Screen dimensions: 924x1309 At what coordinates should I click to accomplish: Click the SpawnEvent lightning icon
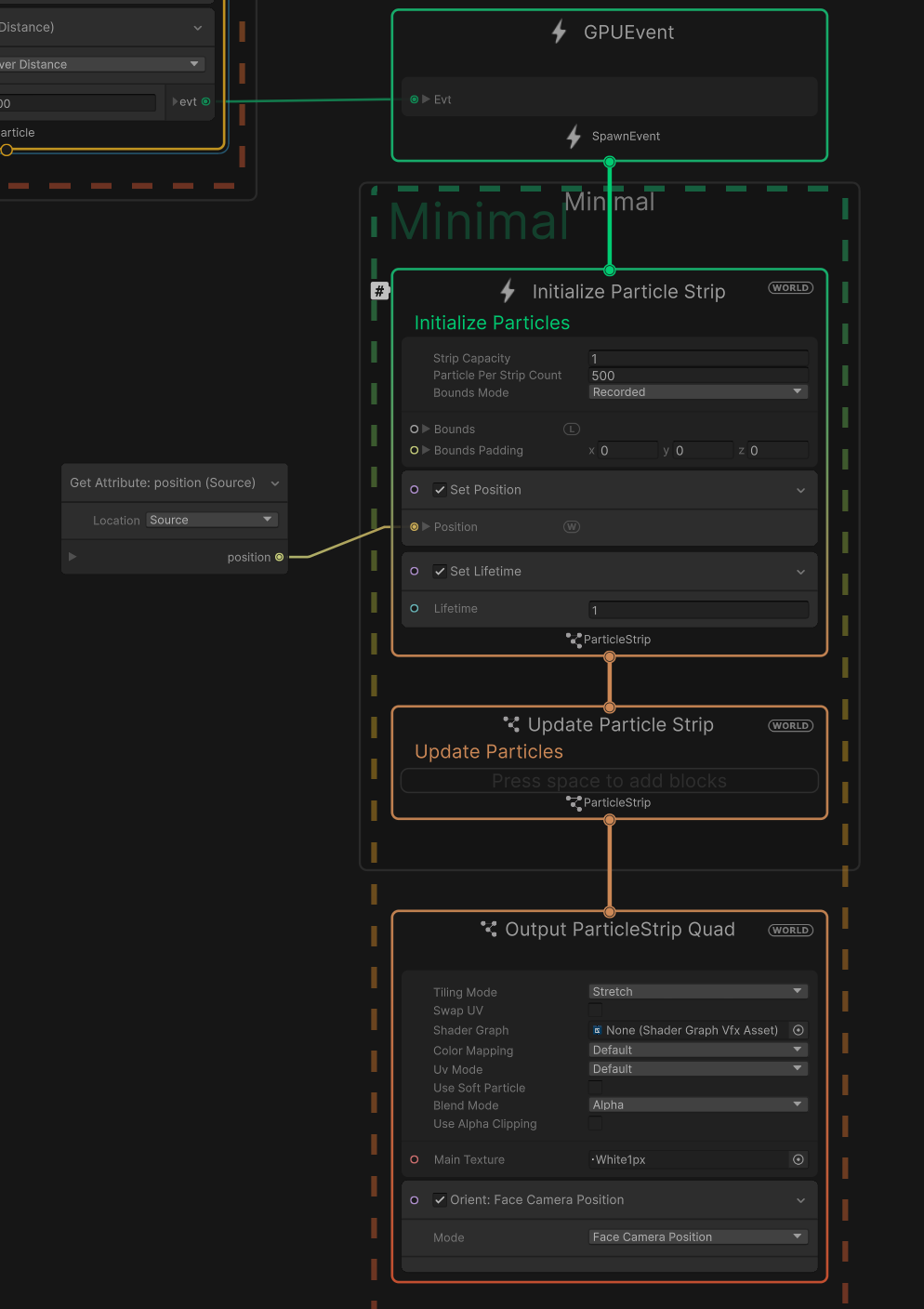click(x=574, y=137)
